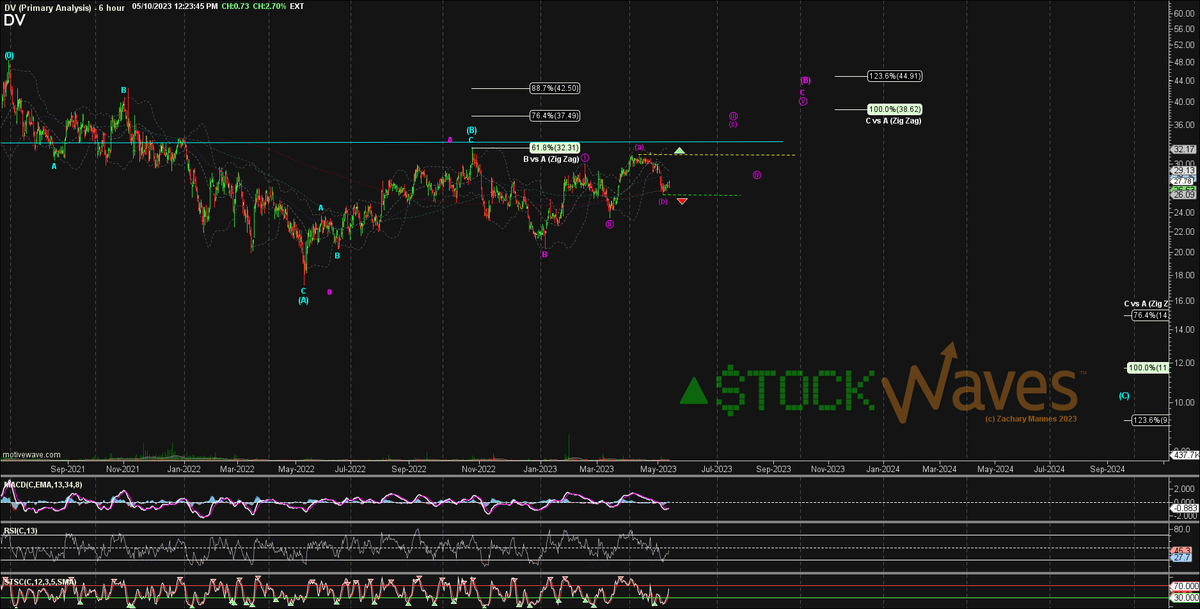The image size is (1200, 609).
Task: Select the 61.8%(32.31) Fibonacci label
Action: tap(555, 147)
